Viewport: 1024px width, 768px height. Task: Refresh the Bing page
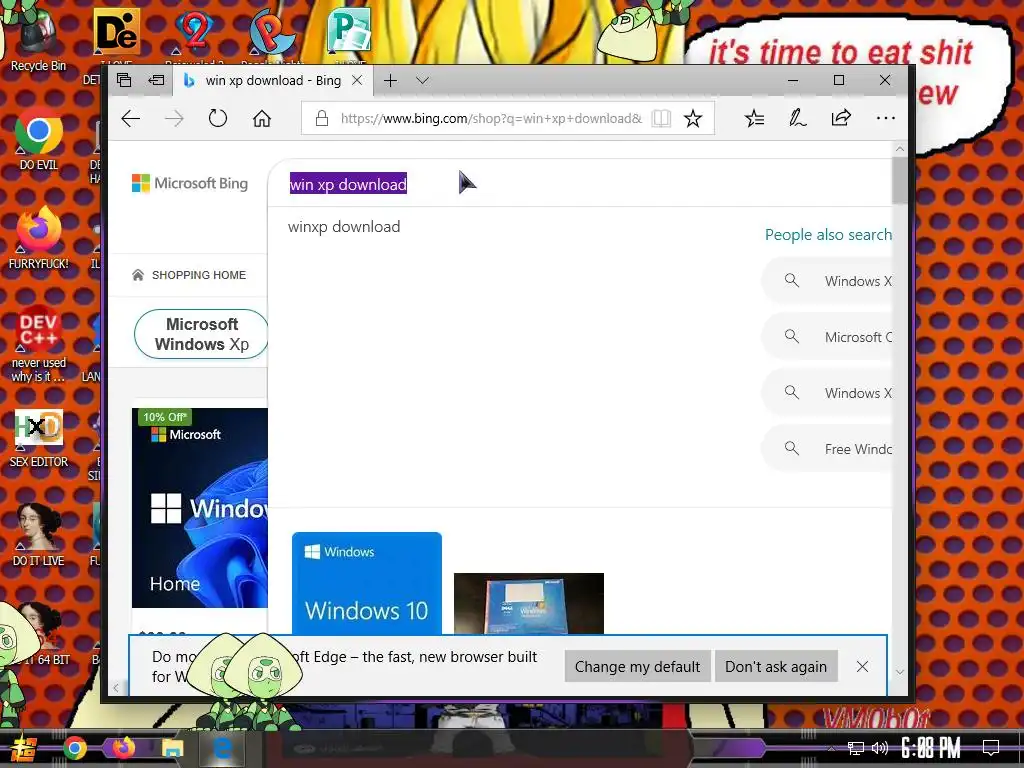[x=217, y=118]
